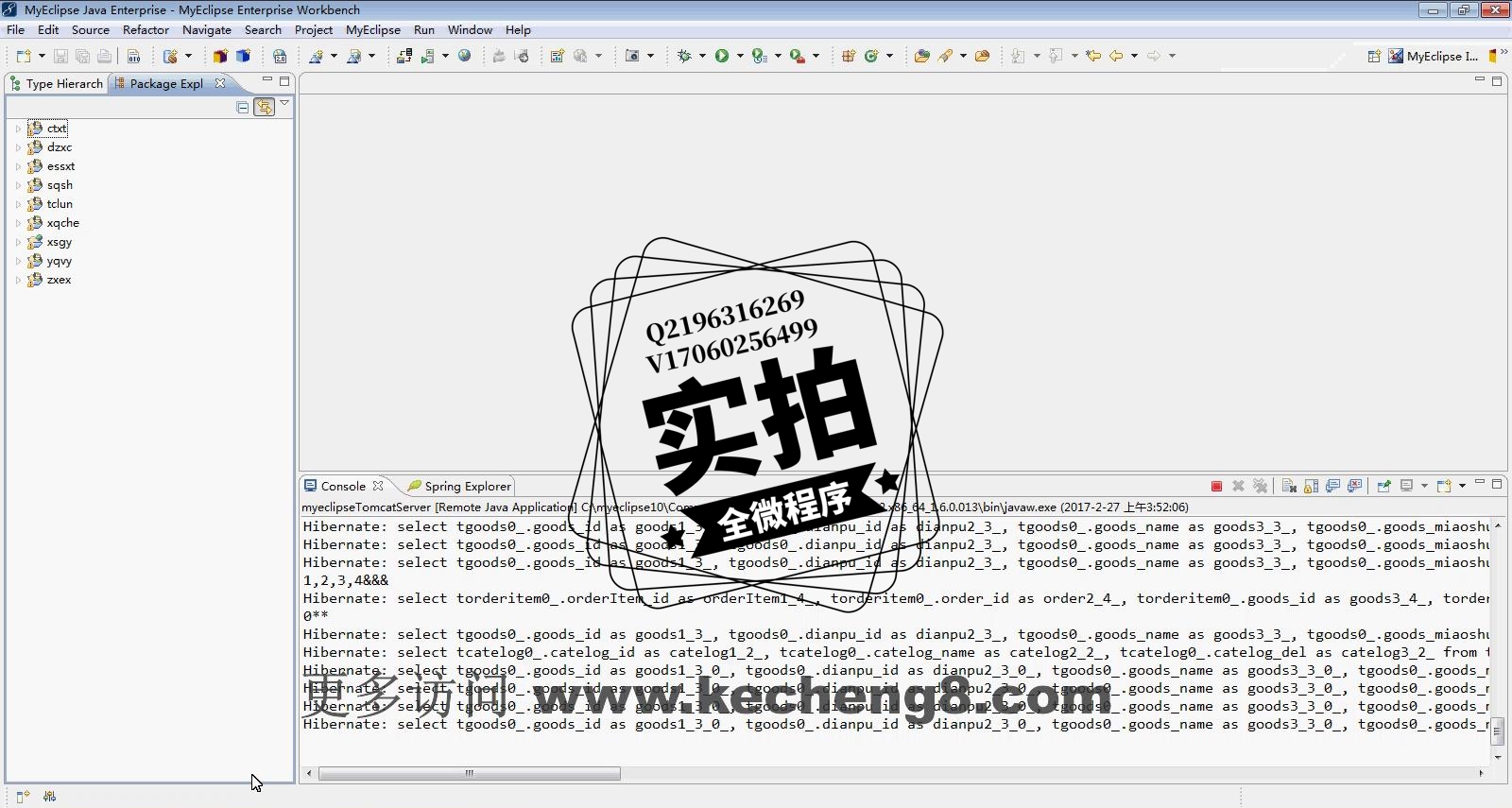Image resolution: width=1512 pixels, height=808 pixels.
Task: Open the Package Explorer view menu triangle
Action: pos(284,103)
